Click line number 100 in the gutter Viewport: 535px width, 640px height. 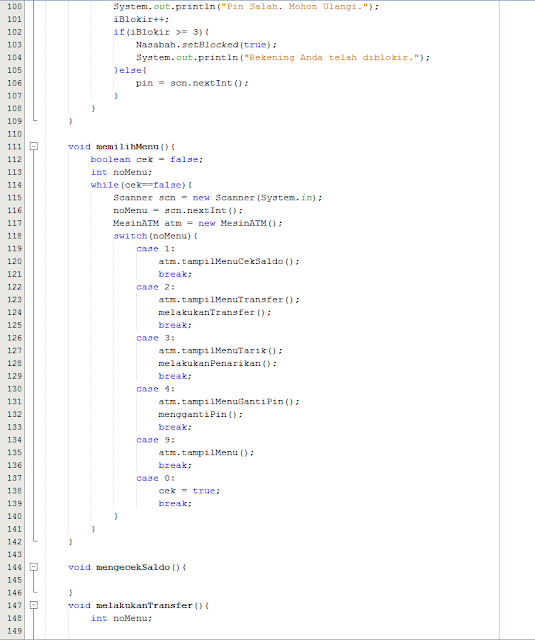(14, 7)
